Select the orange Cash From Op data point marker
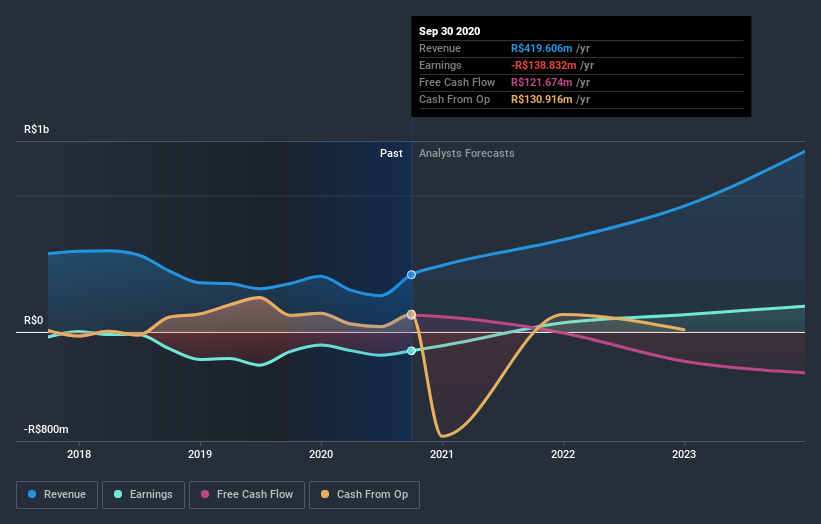Screen dimensions: 821x524 (x=412, y=314)
